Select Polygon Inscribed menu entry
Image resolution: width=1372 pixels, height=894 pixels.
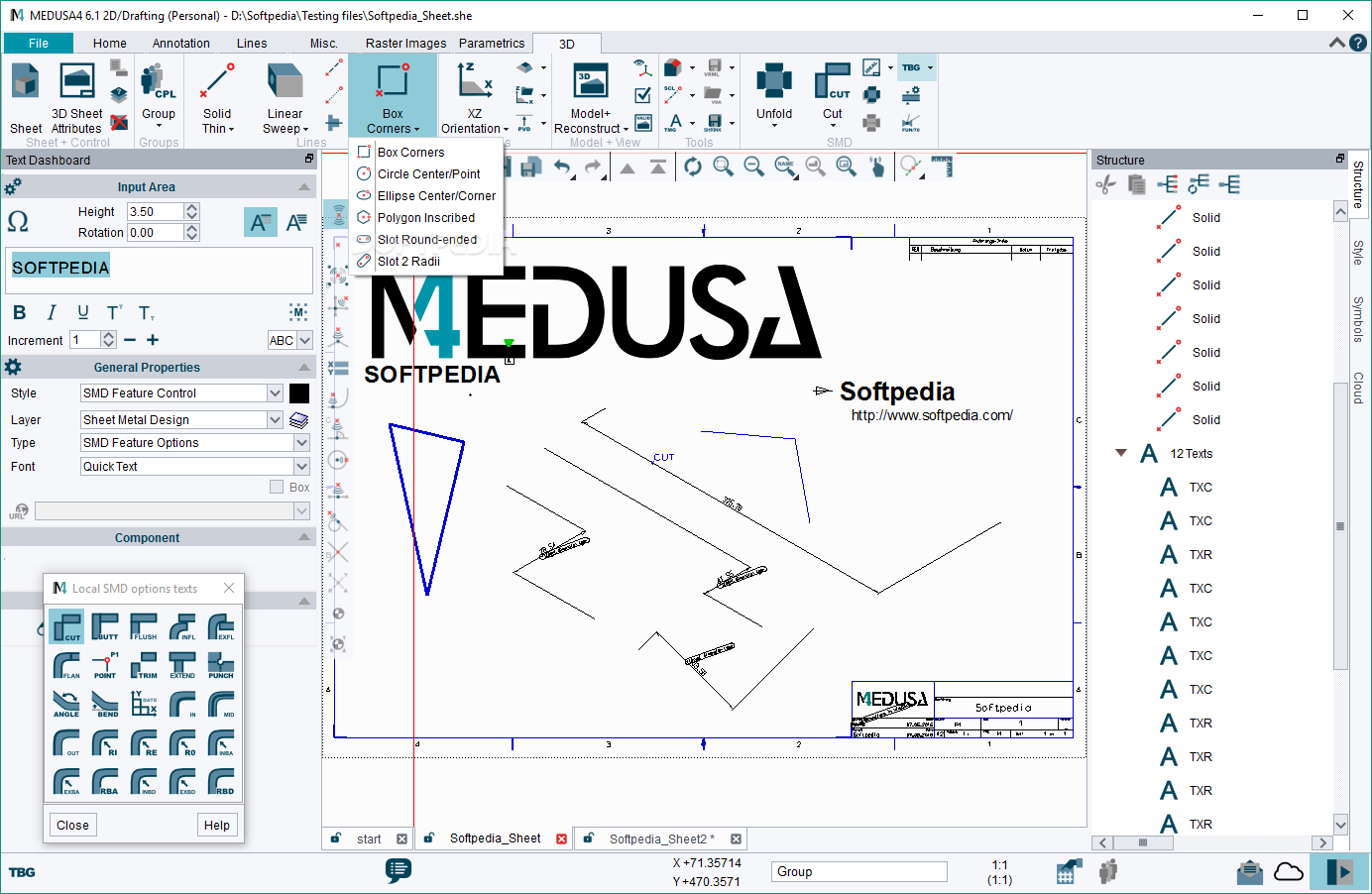(x=426, y=218)
